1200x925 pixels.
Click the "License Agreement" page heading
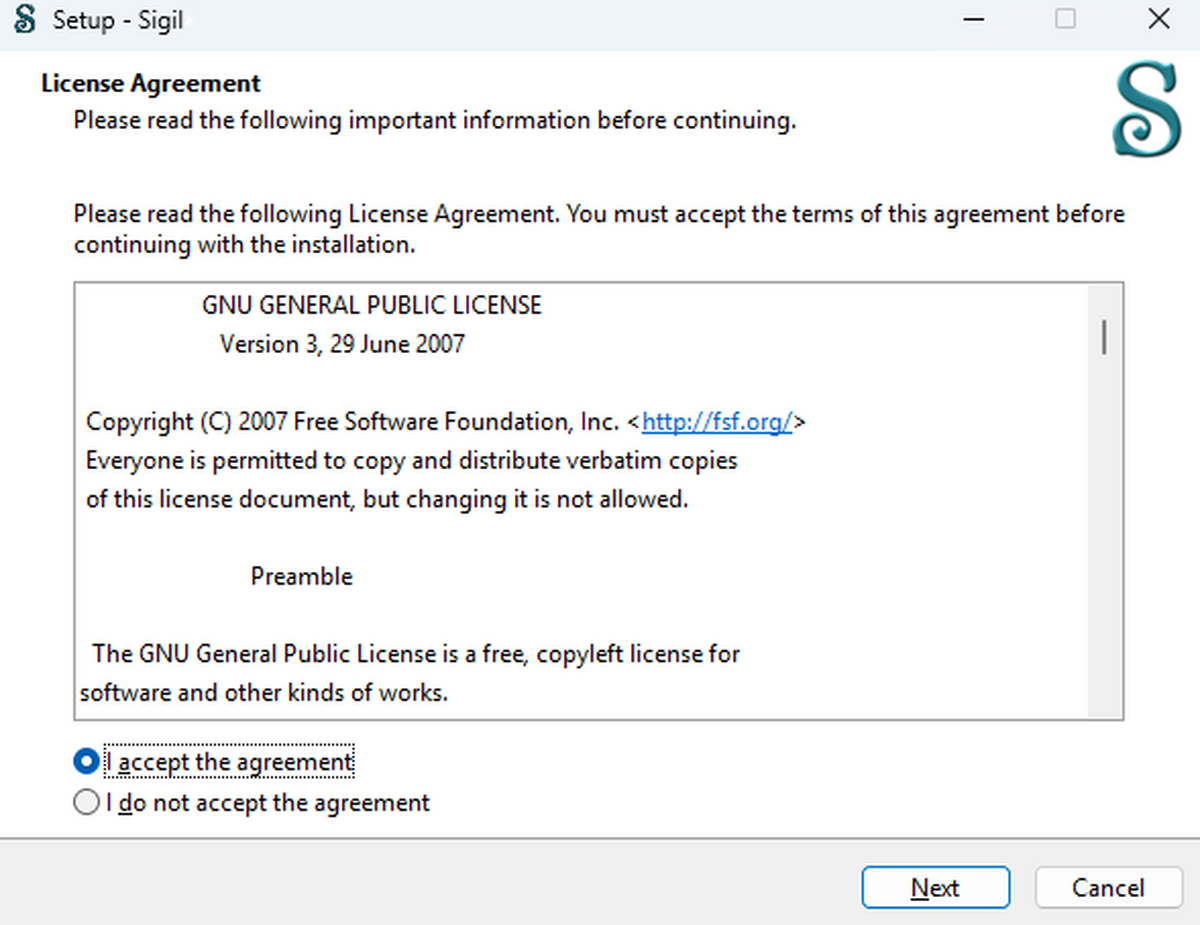(151, 83)
